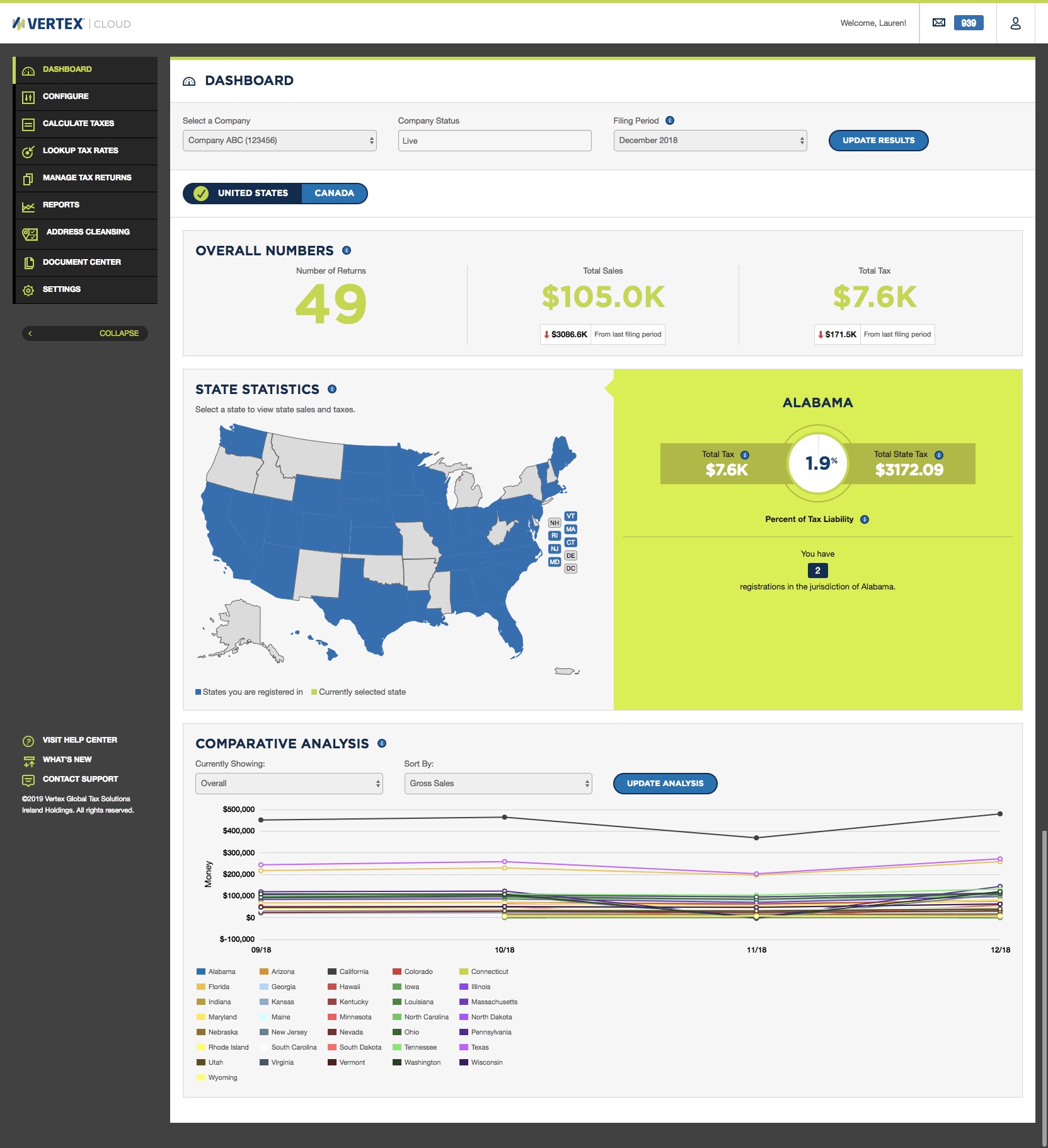Open Address Cleansing menu link
Screen dimensions: 1048x1148
click(85, 233)
